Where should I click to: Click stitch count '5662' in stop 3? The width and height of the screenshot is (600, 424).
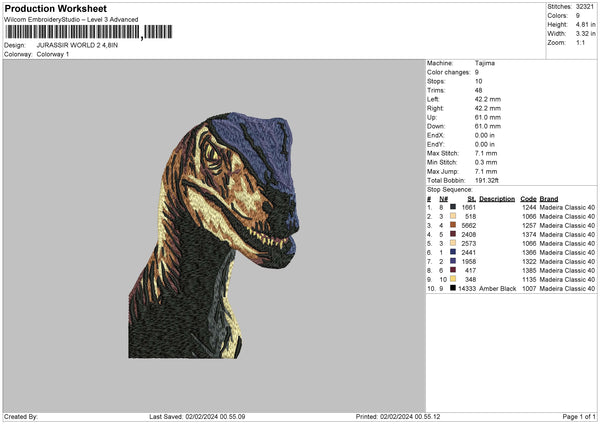[x=469, y=225]
